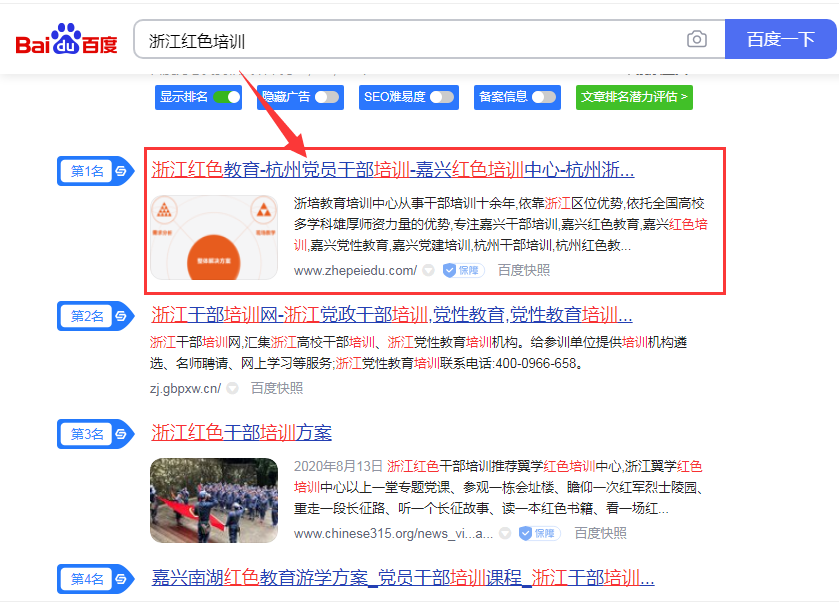The width and height of the screenshot is (839, 606).
Task: Open result title 浙江红色干部培训方案
Action: click(241, 432)
